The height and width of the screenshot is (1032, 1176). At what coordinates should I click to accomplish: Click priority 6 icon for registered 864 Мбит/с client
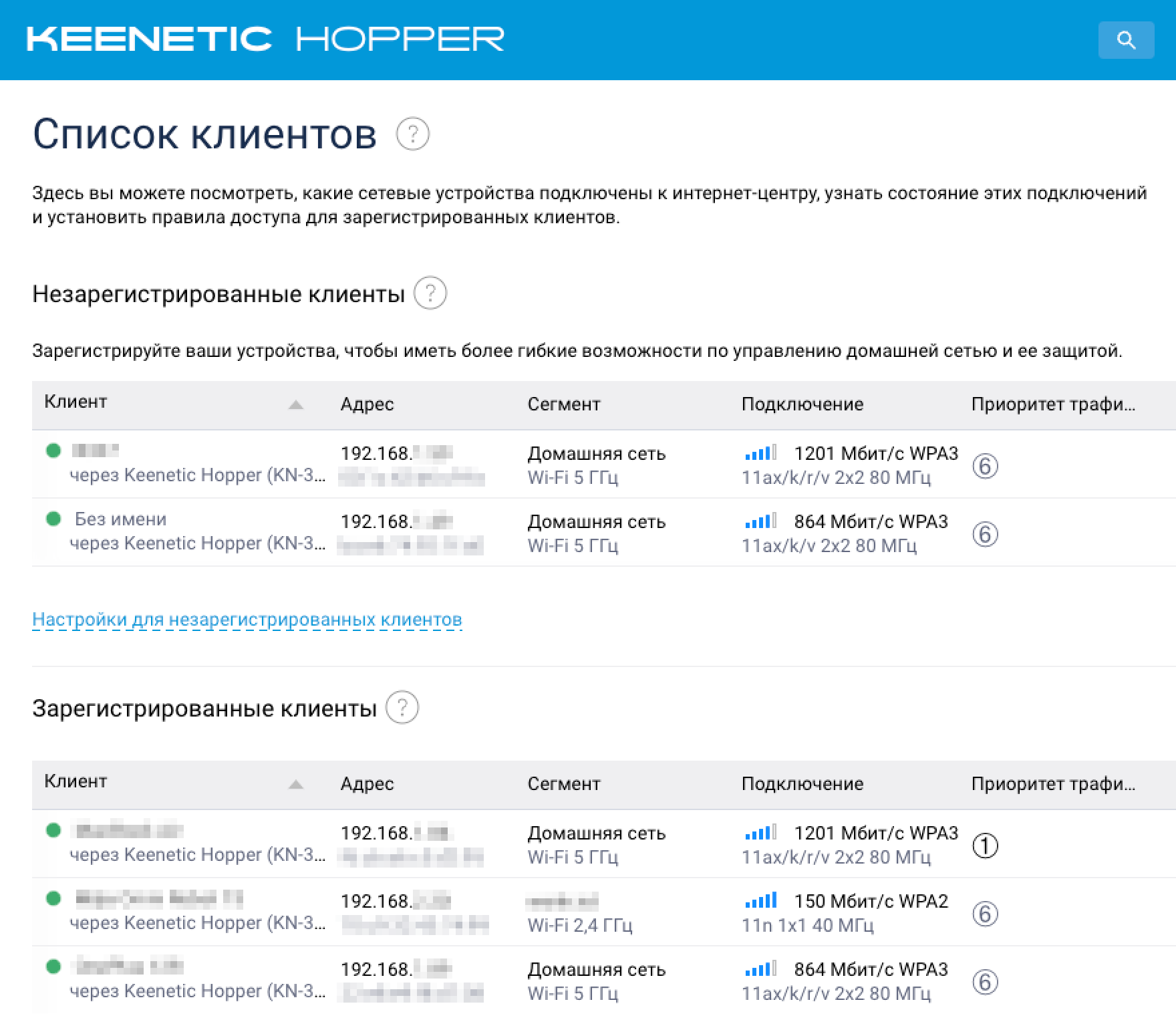point(985,982)
